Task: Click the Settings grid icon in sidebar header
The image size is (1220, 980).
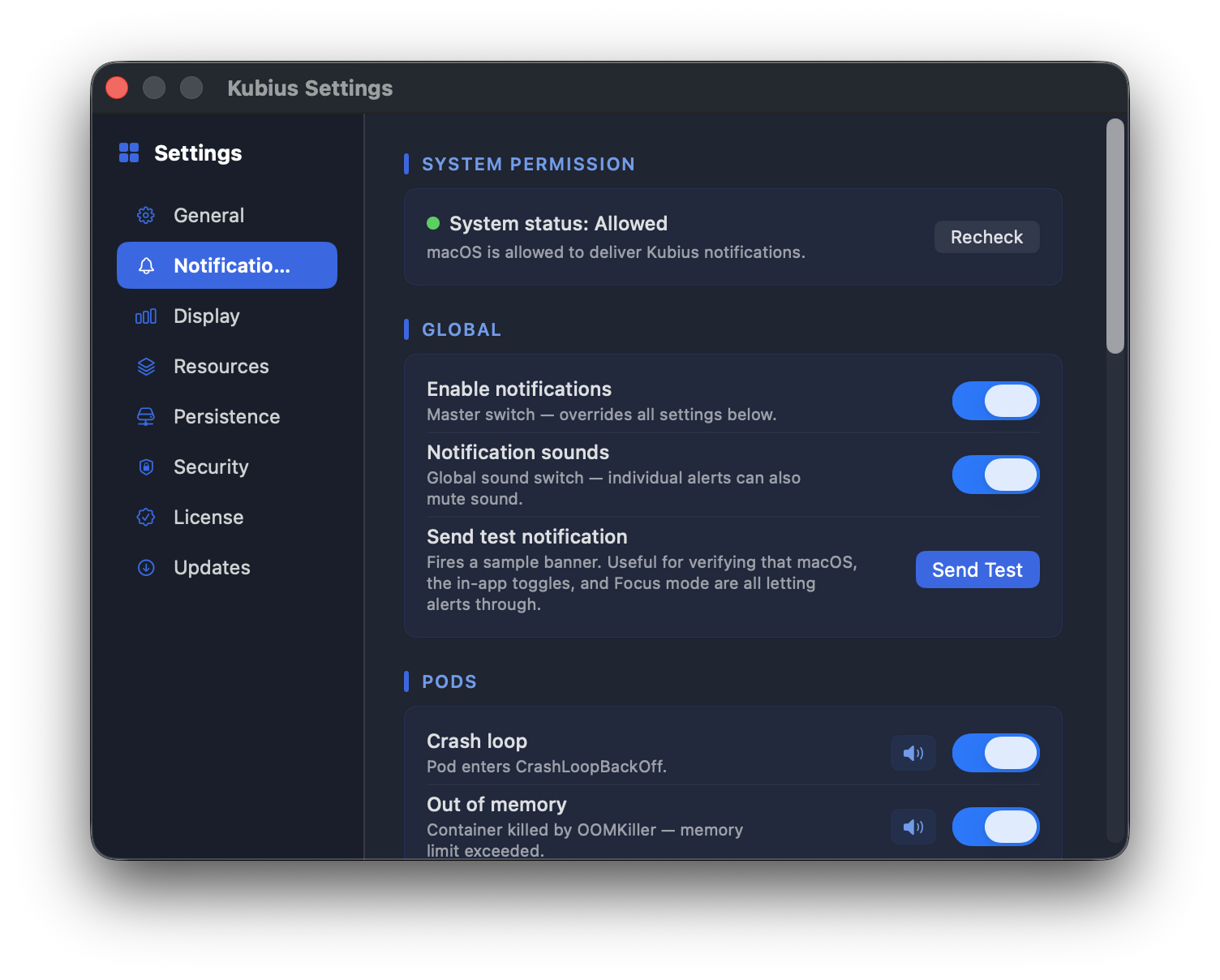Action: pos(129,153)
